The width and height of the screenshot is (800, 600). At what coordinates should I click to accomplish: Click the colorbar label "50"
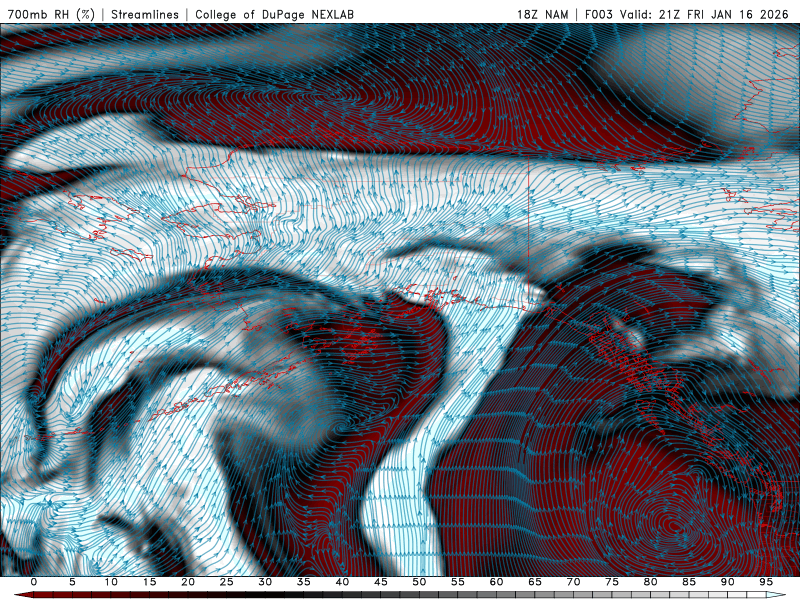(419, 582)
